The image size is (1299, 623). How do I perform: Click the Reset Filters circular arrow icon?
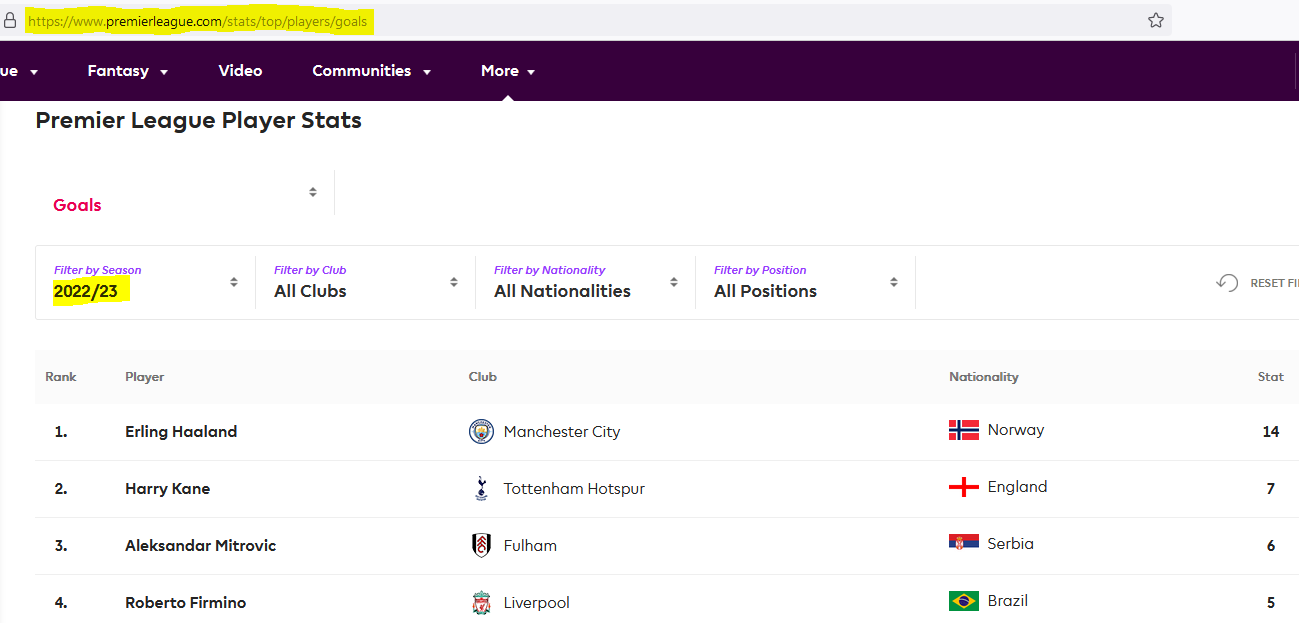[x=1227, y=283]
